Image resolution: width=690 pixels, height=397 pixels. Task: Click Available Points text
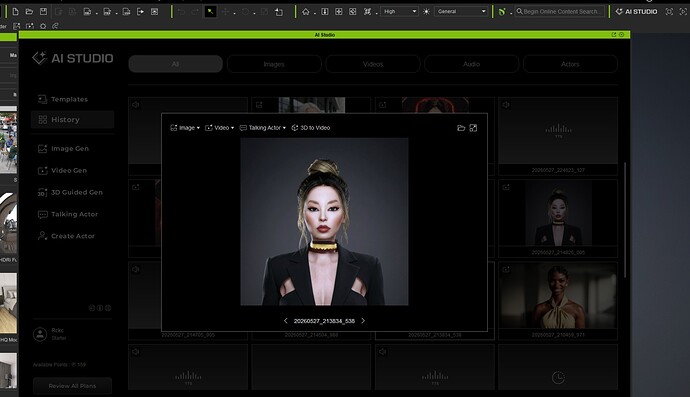[59, 364]
